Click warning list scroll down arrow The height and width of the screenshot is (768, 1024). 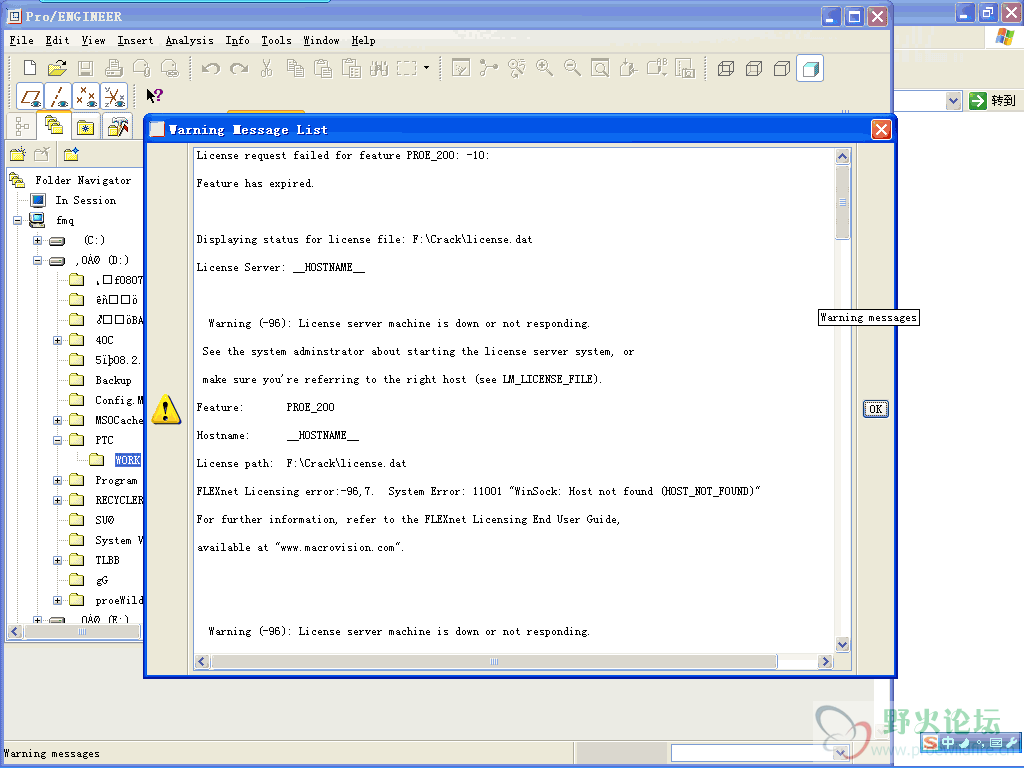point(842,645)
